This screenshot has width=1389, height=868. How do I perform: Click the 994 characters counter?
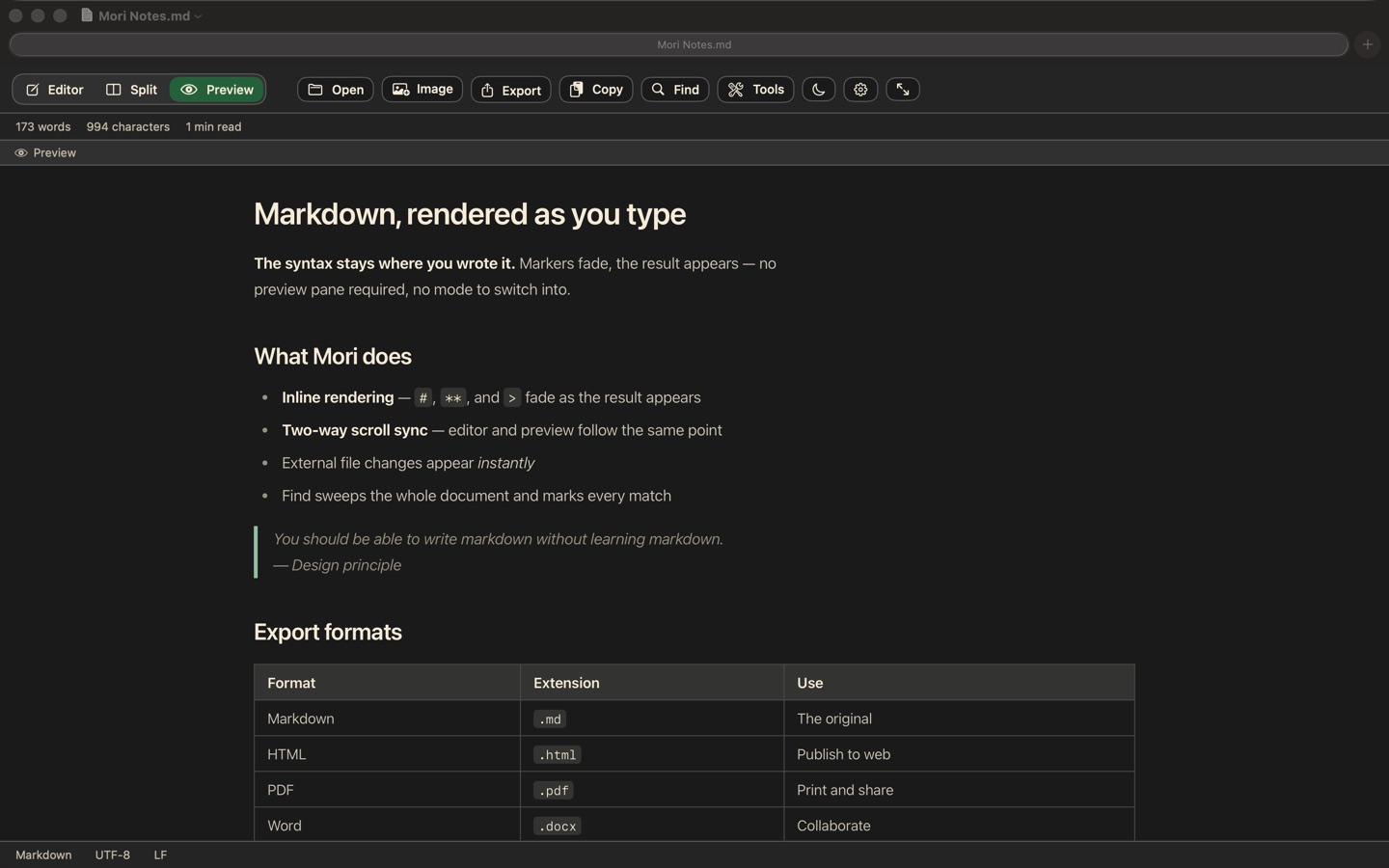[127, 127]
